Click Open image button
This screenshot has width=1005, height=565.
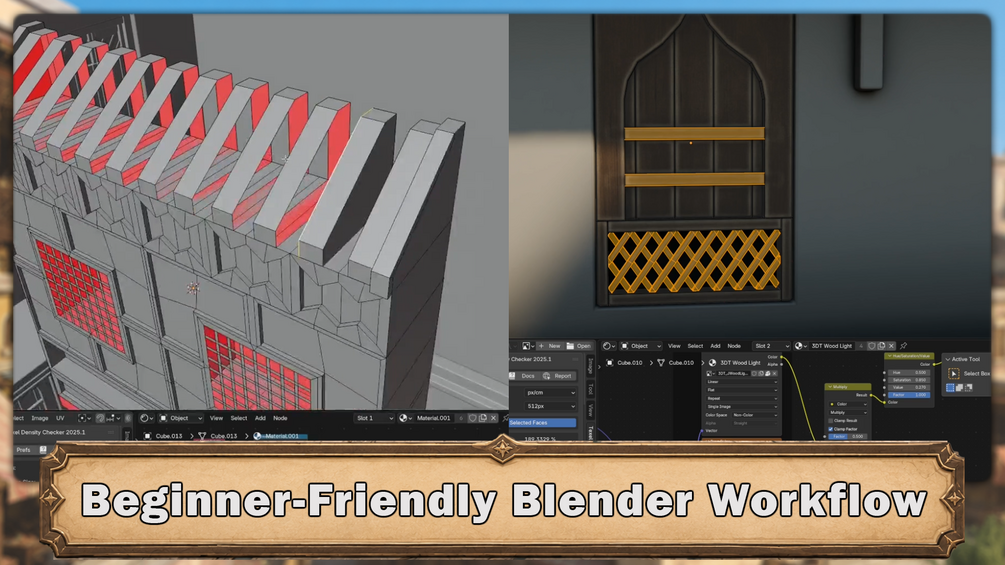(x=578, y=346)
